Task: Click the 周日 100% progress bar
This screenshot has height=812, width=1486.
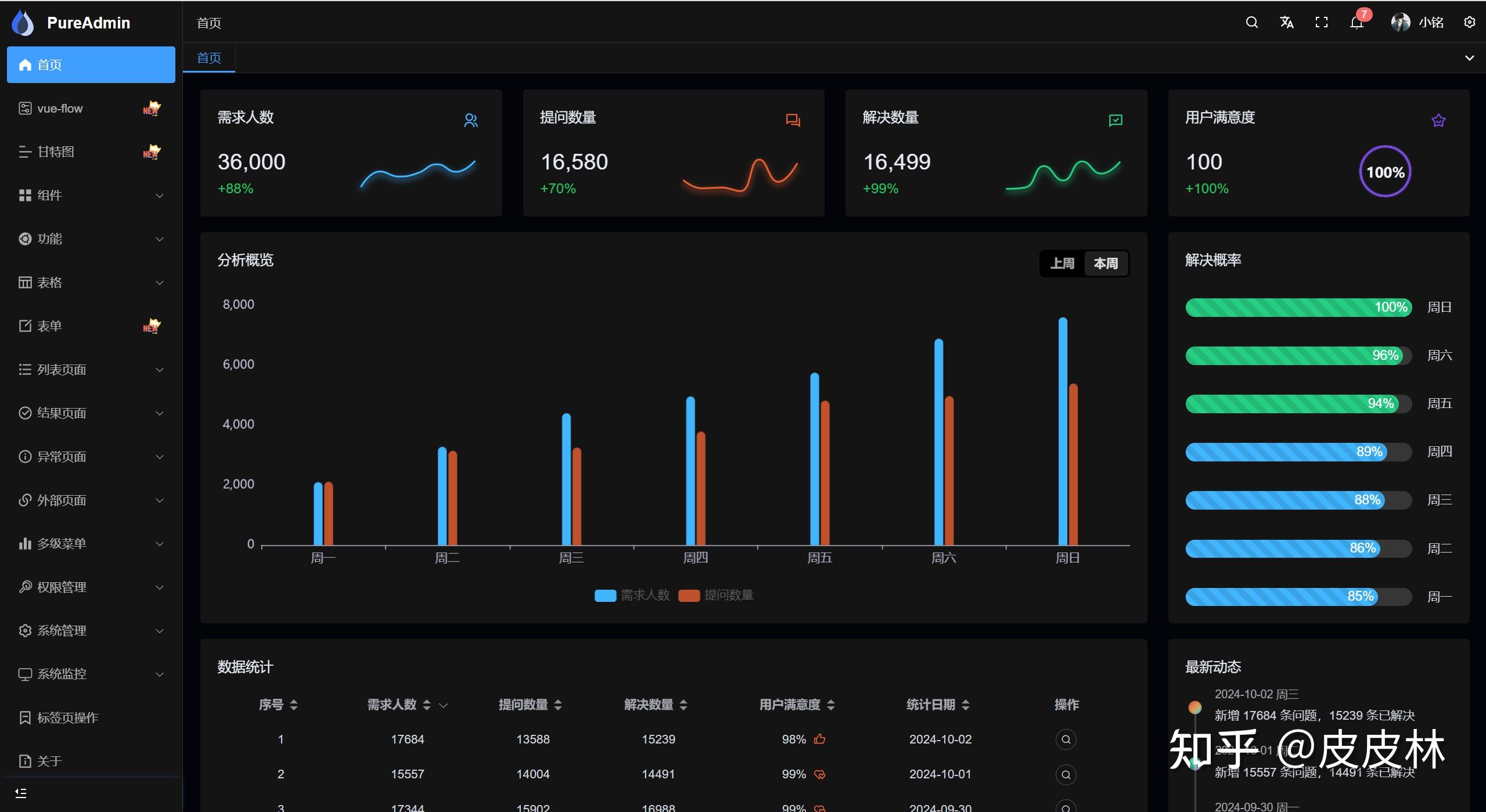Action: [x=1298, y=308]
